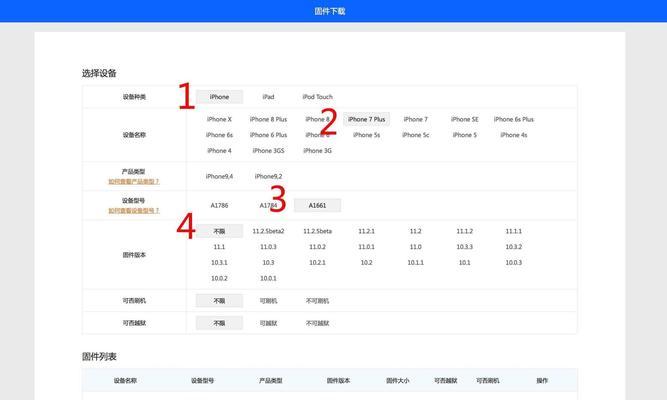Choose iPhone 4s as device name
Screen dimensions: 667x400
pyautogui.click(x=514, y=135)
